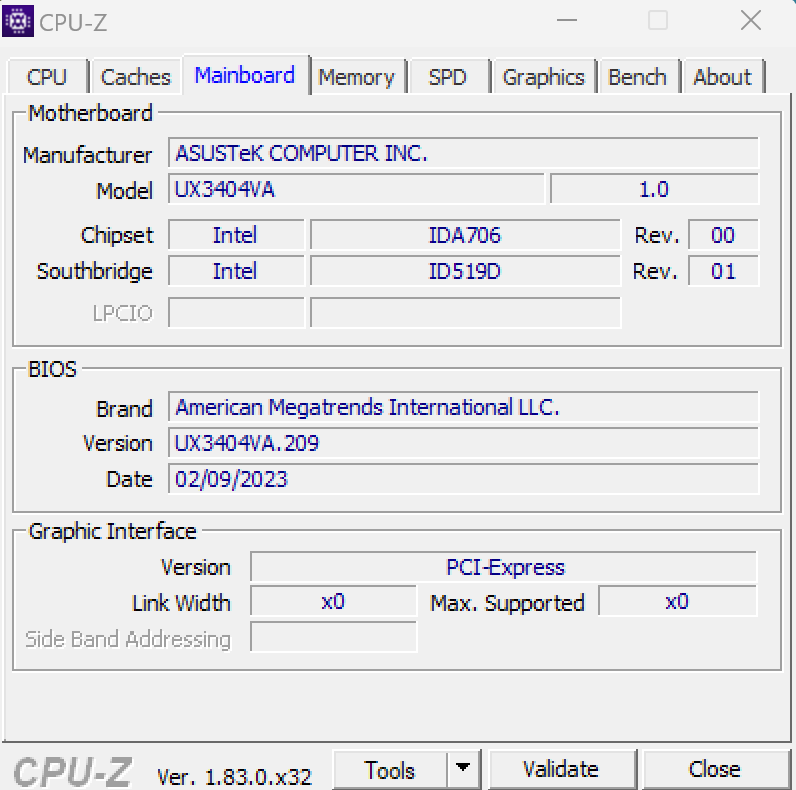
Task: Select the Southbridge ID519D value
Action: point(465,271)
